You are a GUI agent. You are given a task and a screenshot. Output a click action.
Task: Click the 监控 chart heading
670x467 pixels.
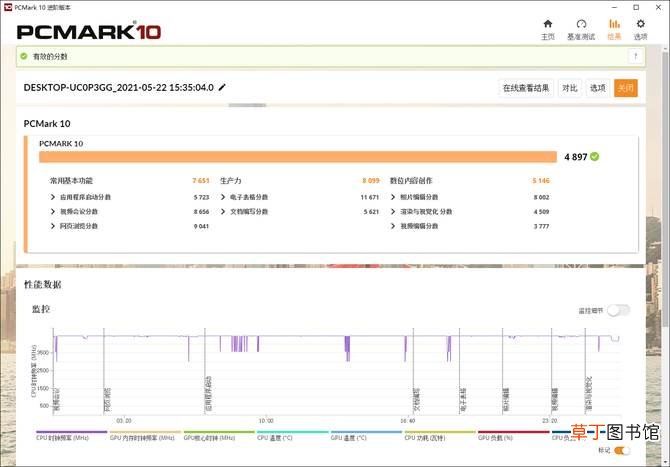[41, 309]
